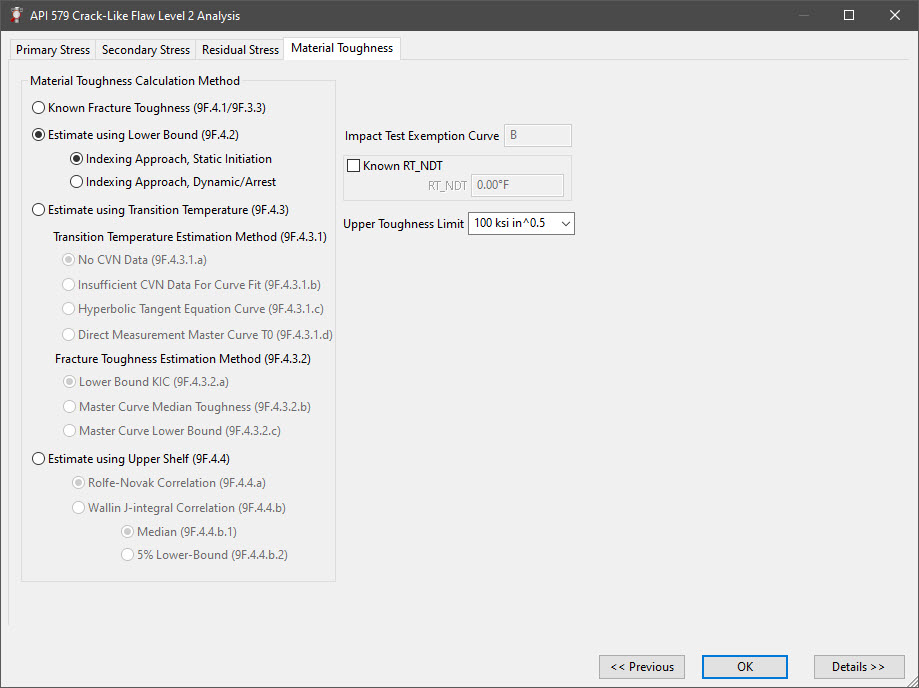Viewport: 919px width, 688px height.
Task: Click the Transition Temperature Estimation Method heading
Action: [190, 237]
